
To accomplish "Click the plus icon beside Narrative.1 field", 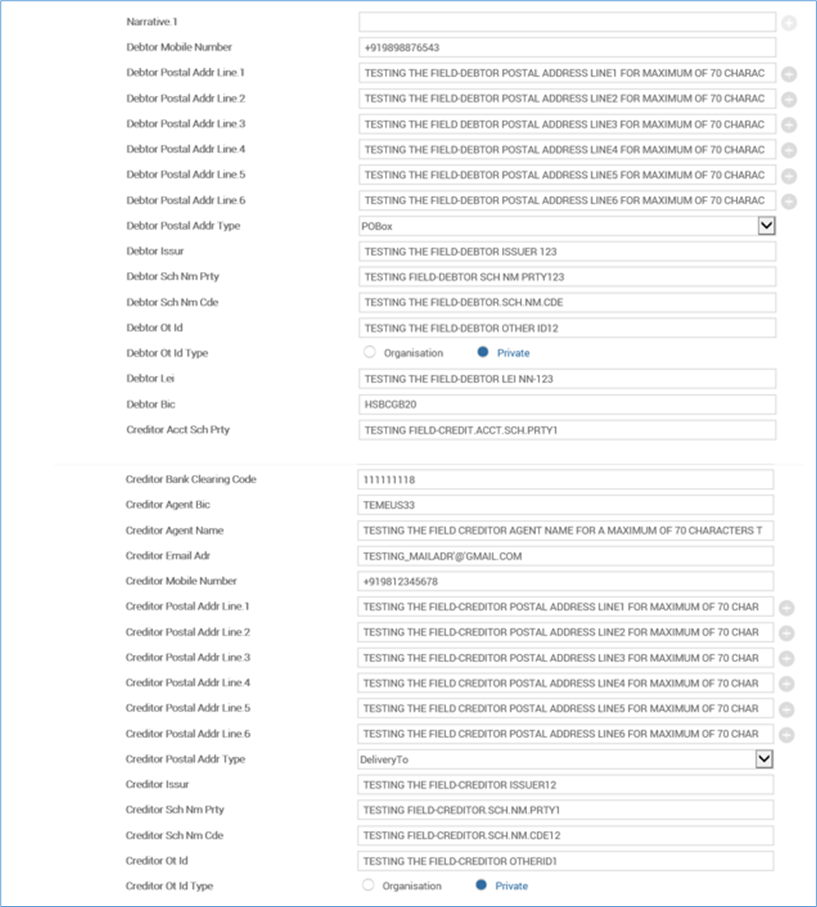I will 789,22.
